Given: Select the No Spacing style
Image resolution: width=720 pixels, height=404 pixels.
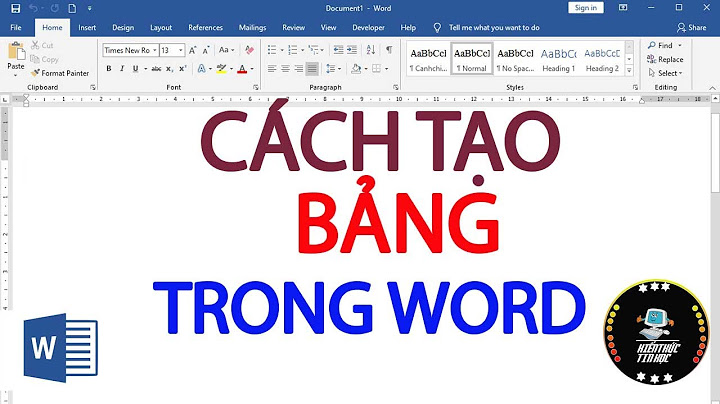Looking at the screenshot, I should click(516, 60).
